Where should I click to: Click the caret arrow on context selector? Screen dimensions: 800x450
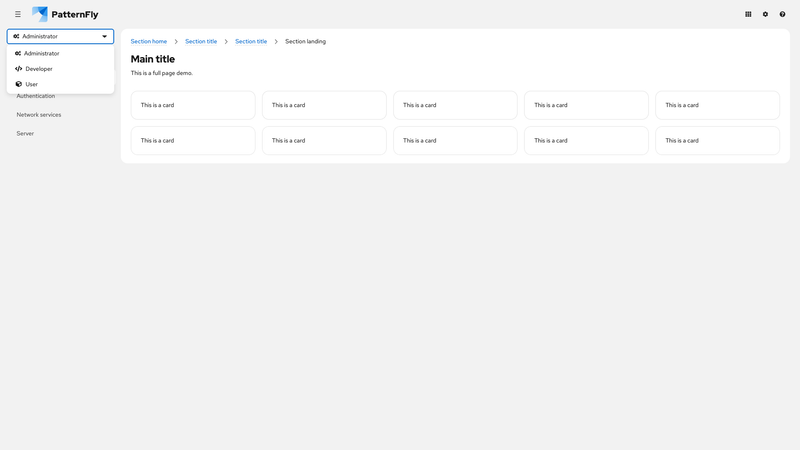pyautogui.click(x=105, y=36)
